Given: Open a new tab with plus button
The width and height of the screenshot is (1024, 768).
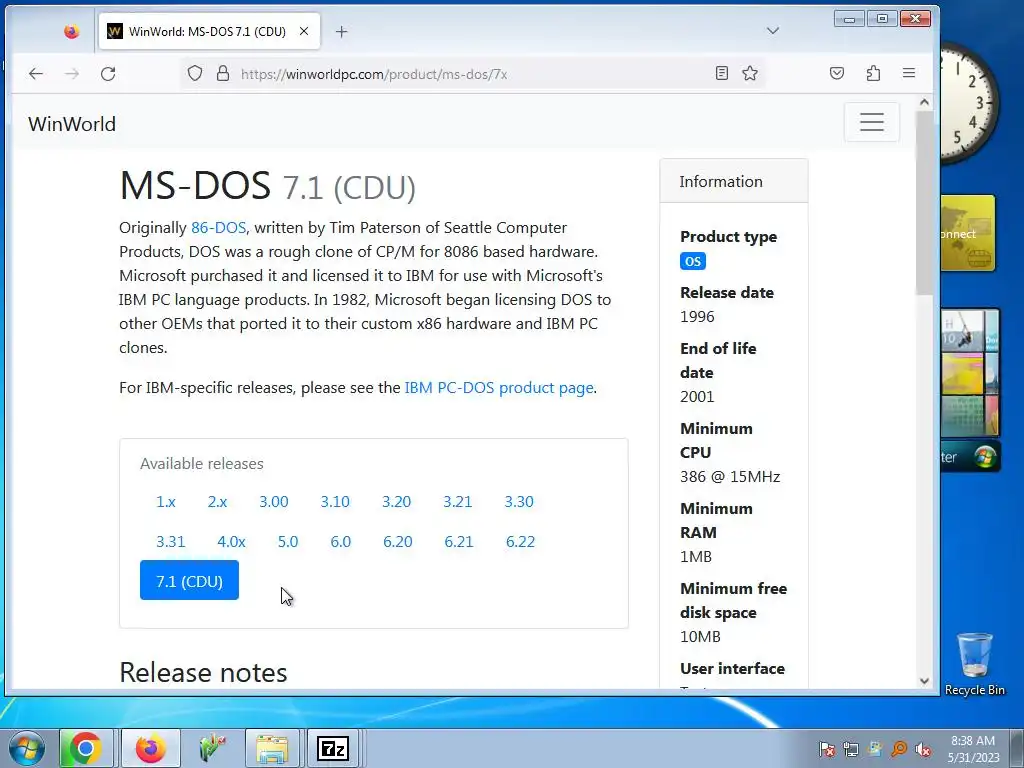Looking at the screenshot, I should click(342, 31).
